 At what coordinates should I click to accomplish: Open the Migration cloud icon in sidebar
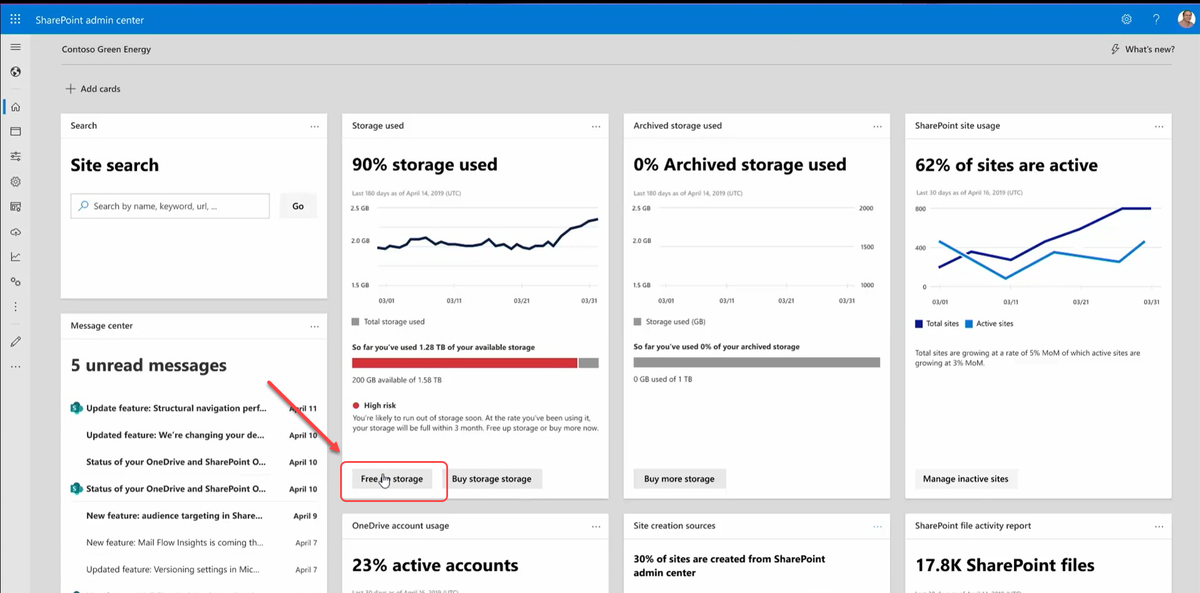[15, 232]
